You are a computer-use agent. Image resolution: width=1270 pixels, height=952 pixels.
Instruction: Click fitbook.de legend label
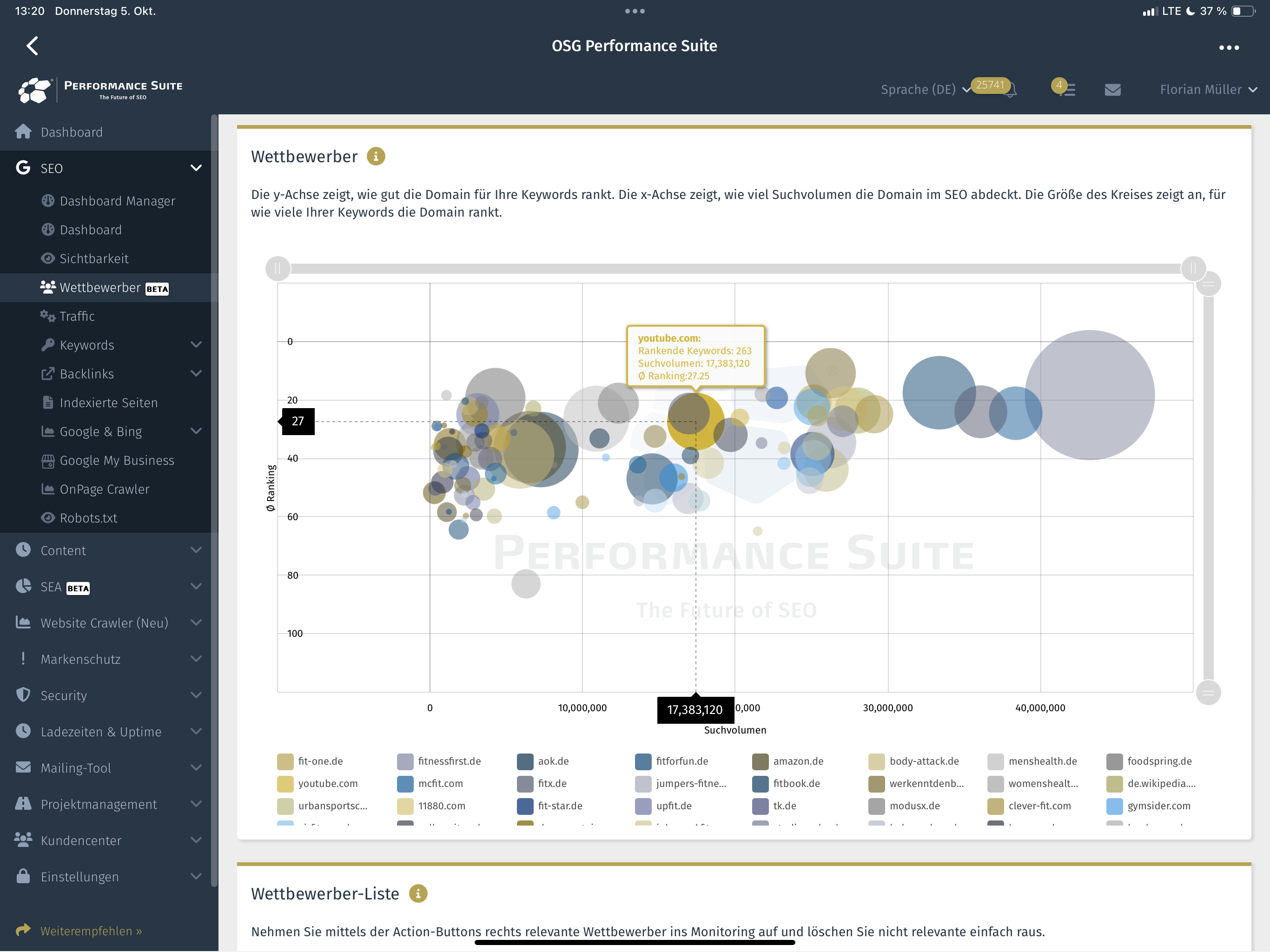[796, 783]
